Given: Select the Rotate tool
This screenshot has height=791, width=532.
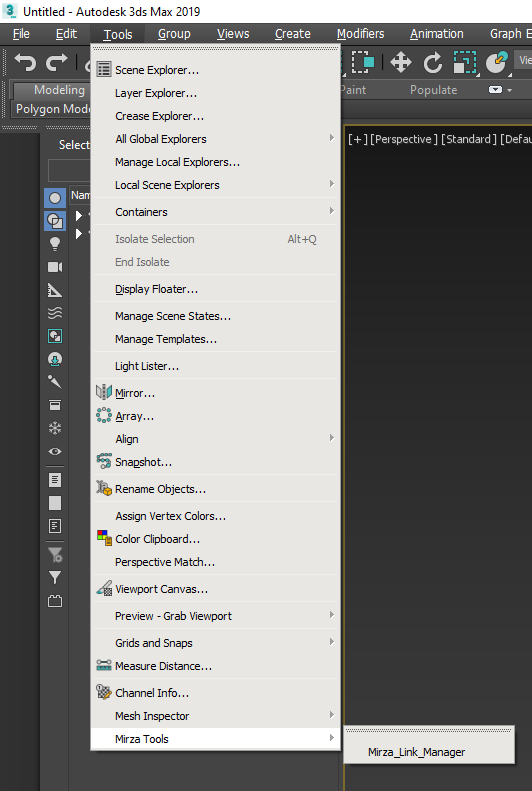Looking at the screenshot, I should [x=433, y=63].
